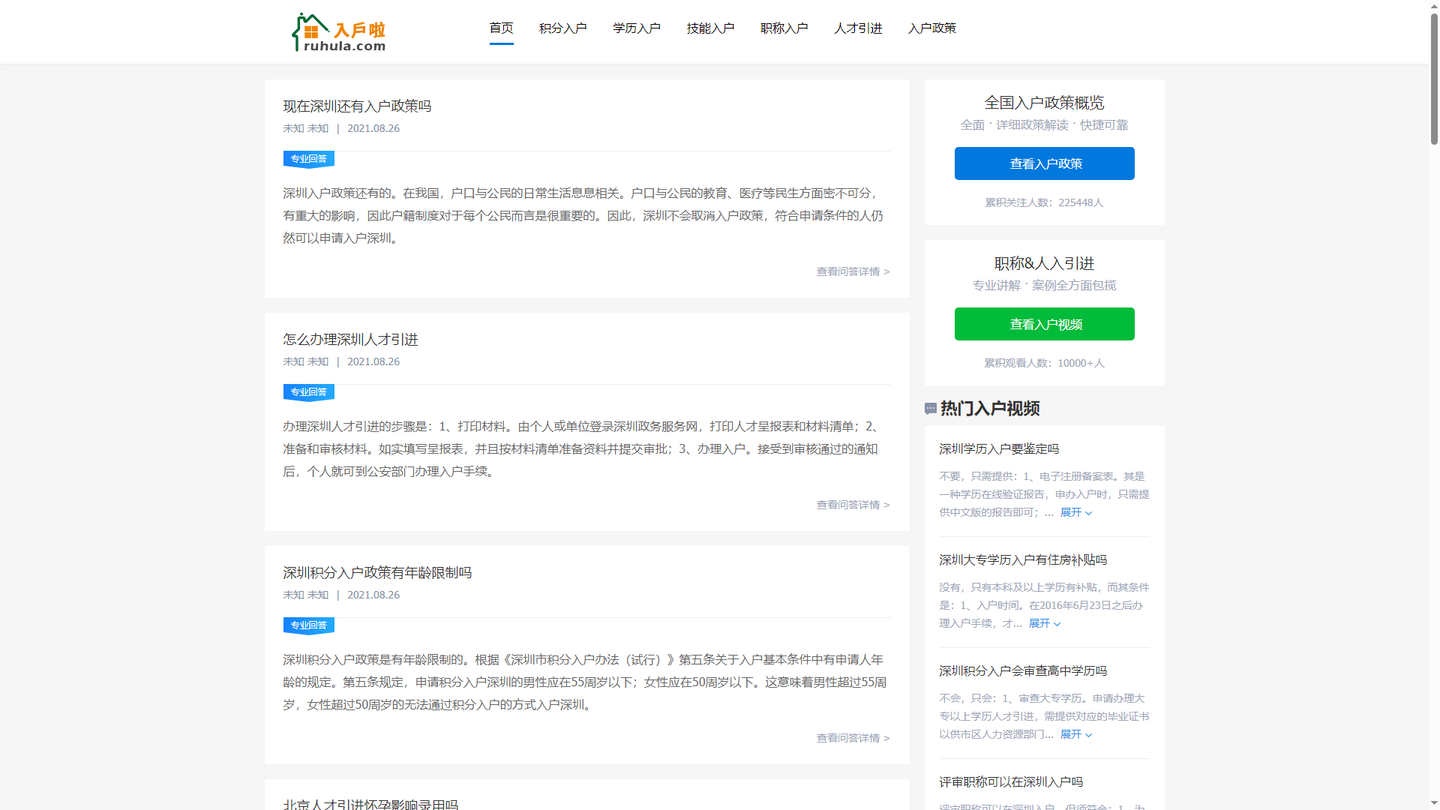Viewport: 1440px width, 810px height.
Task: View 查看问答详情 for 现在深圳还有入户政策吗
Action: pos(853,272)
